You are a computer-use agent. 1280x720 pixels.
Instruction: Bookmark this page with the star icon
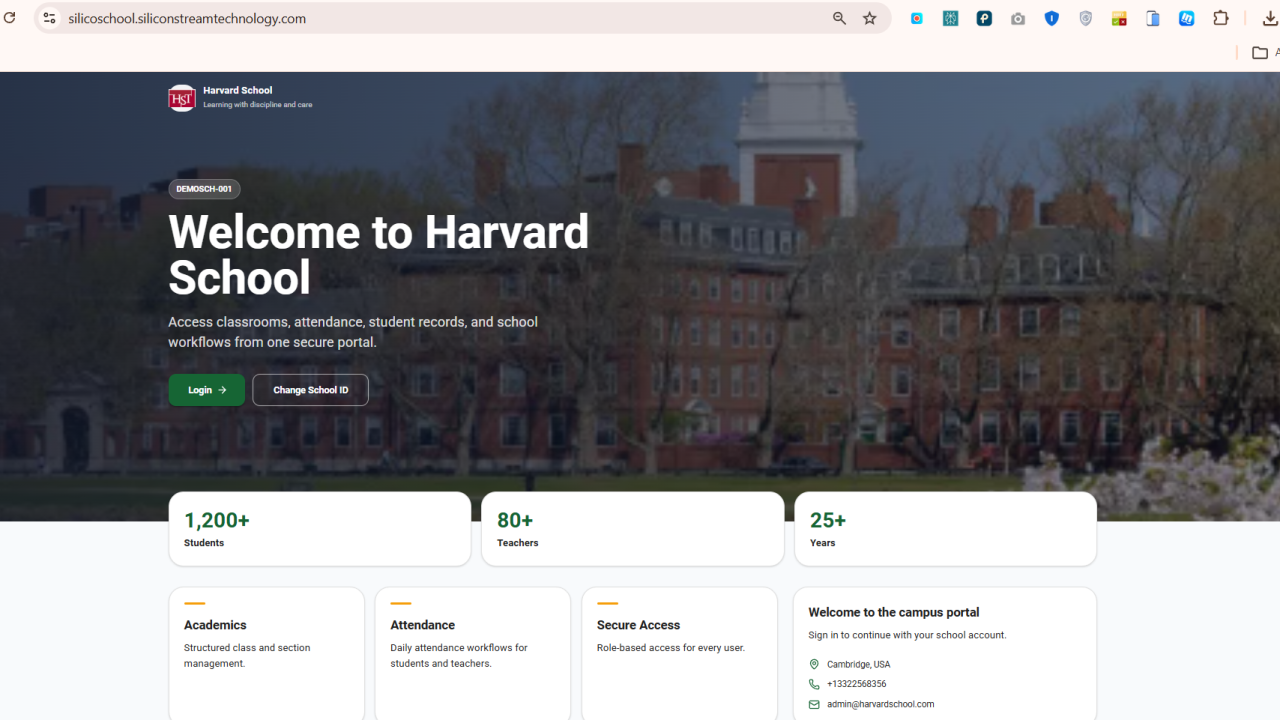coord(870,18)
